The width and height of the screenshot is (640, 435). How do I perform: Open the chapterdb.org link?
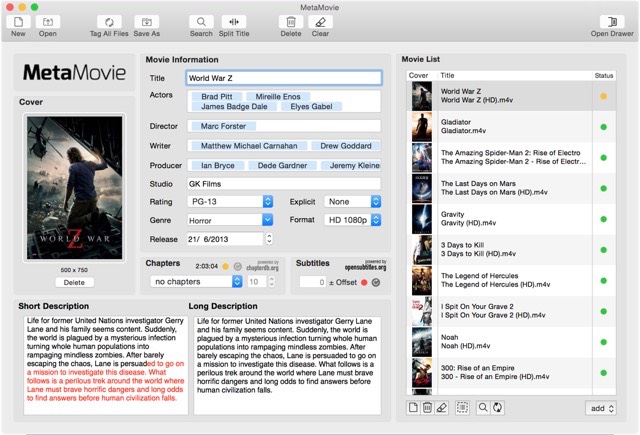pos(262,266)
